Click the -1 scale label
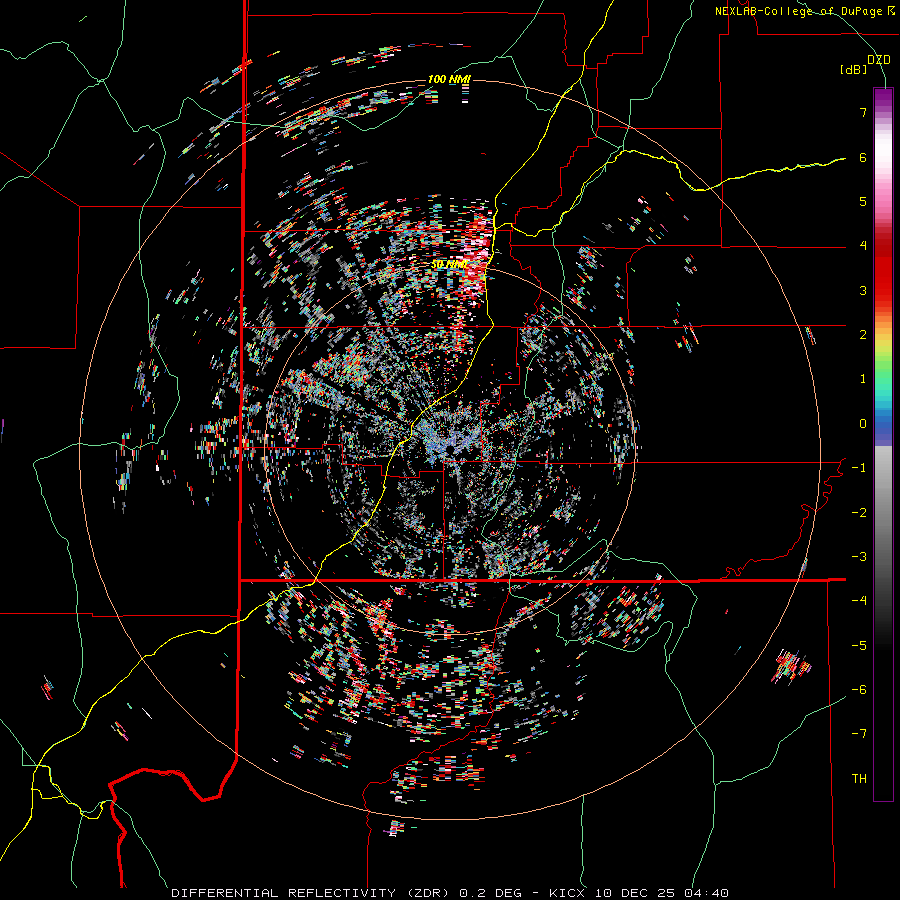 tap(859, 468)
